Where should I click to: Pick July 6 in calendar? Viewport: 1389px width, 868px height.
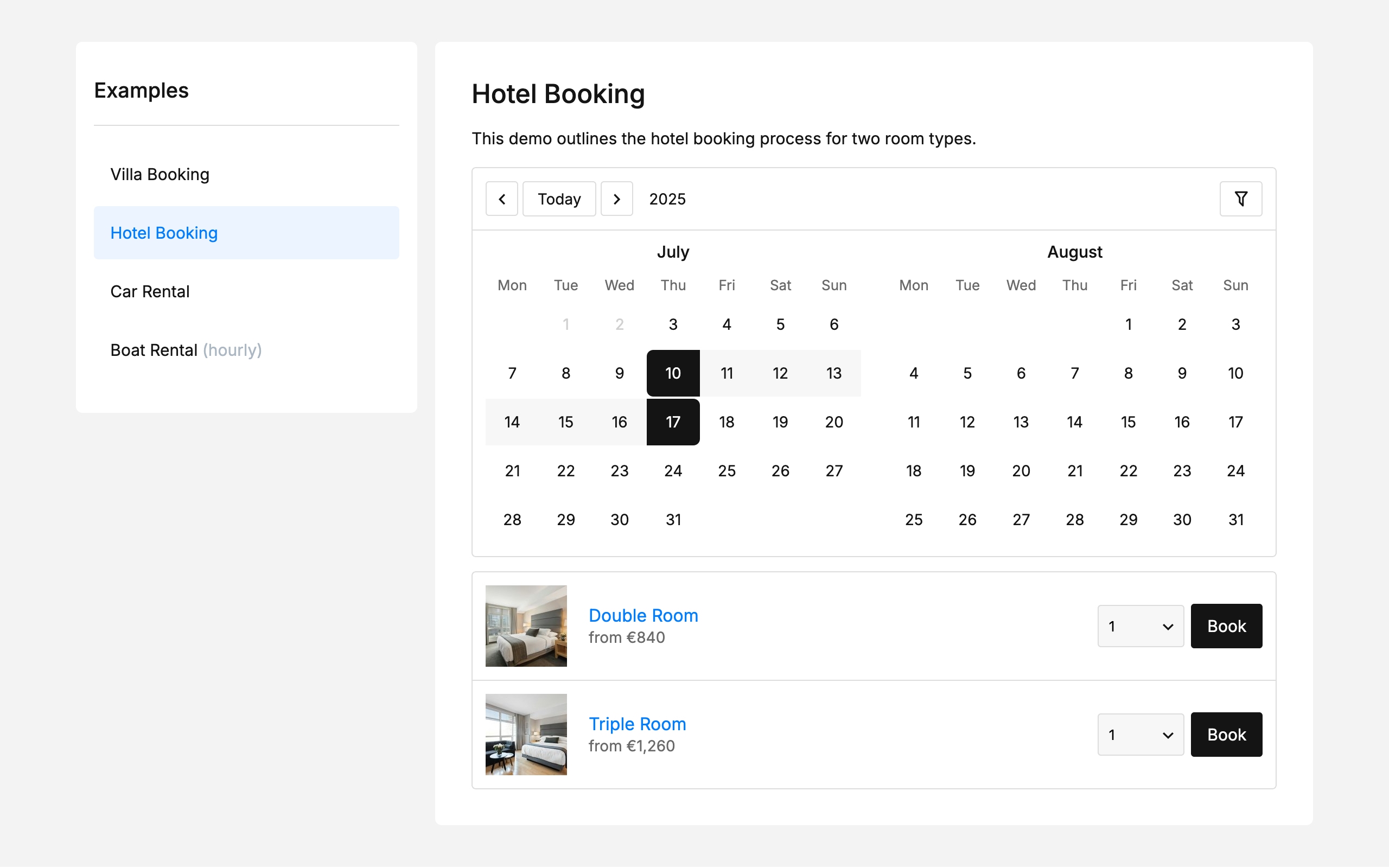click(834, 324)
